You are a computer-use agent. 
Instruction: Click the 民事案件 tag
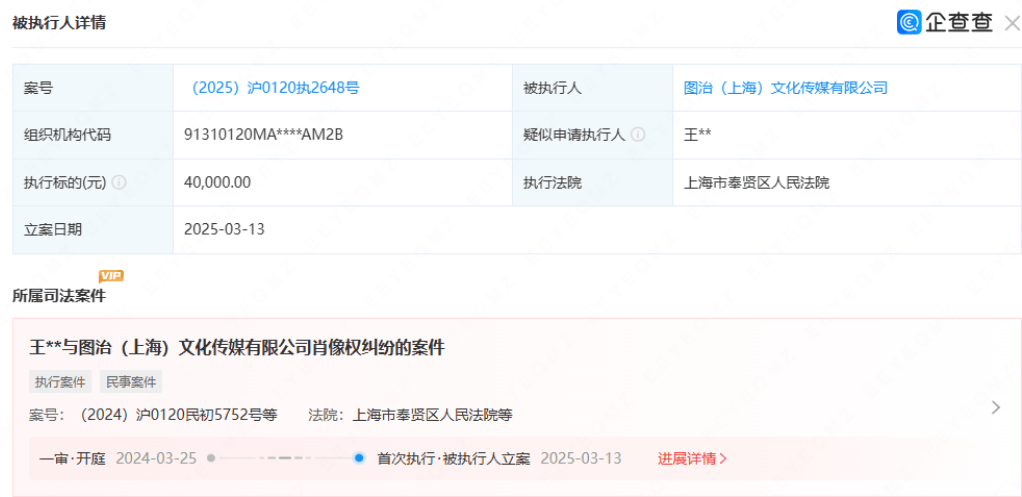[131, 382]
